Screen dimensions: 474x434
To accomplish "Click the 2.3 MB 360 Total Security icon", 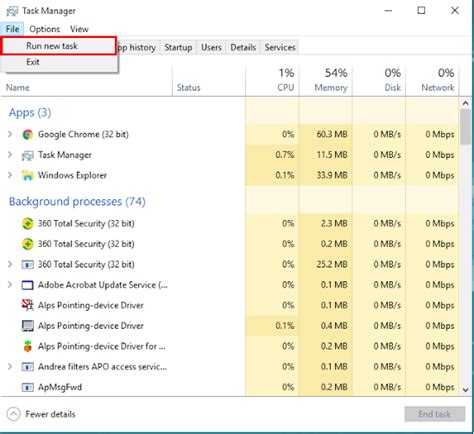I will tap(28, 224).
